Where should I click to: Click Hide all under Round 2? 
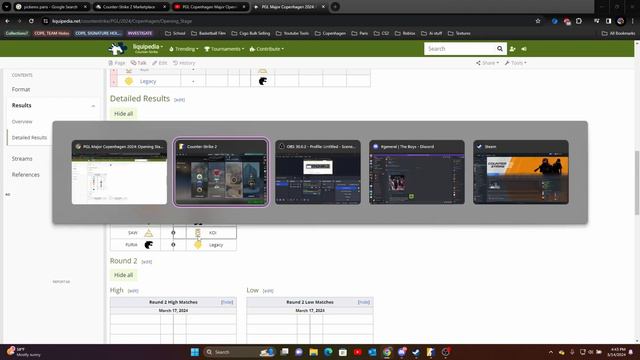click(x=123, y=275)
